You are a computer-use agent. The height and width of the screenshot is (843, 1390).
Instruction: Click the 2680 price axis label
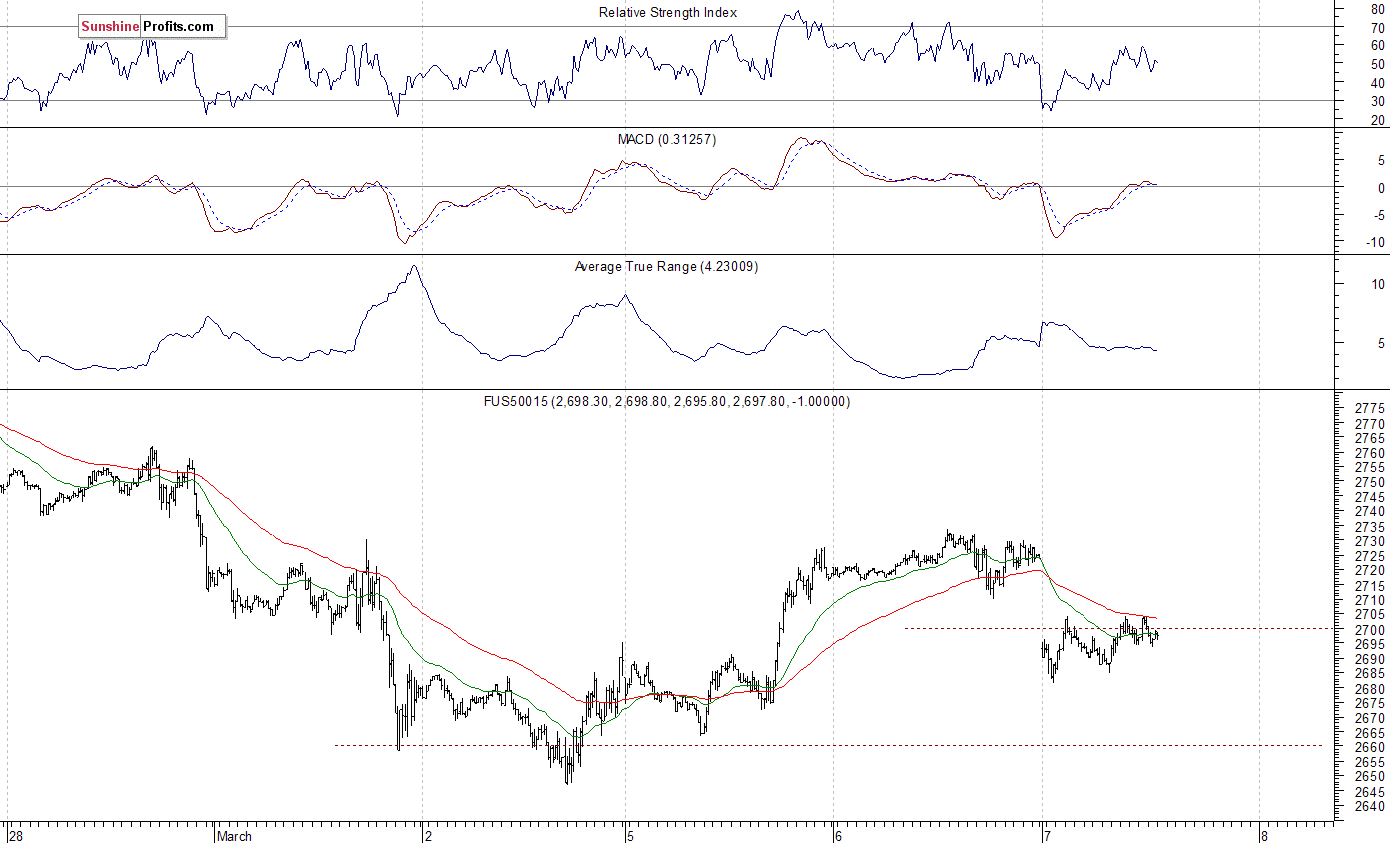(1370, 689)
